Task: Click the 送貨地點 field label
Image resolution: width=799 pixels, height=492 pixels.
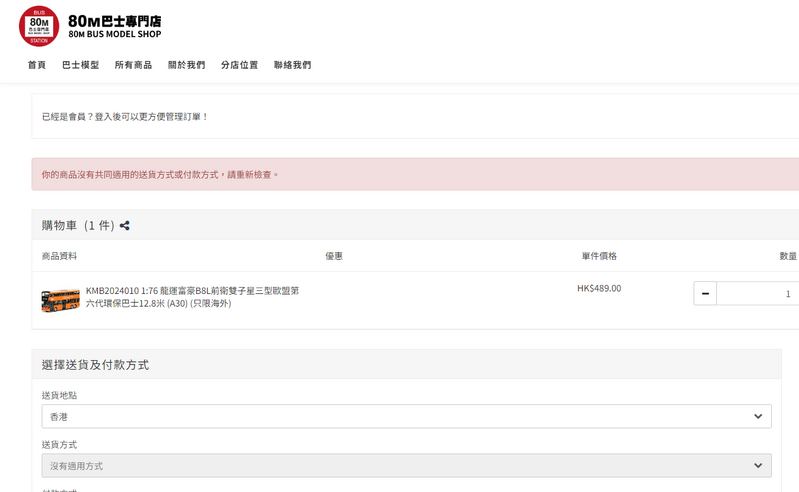Action: 60,395
